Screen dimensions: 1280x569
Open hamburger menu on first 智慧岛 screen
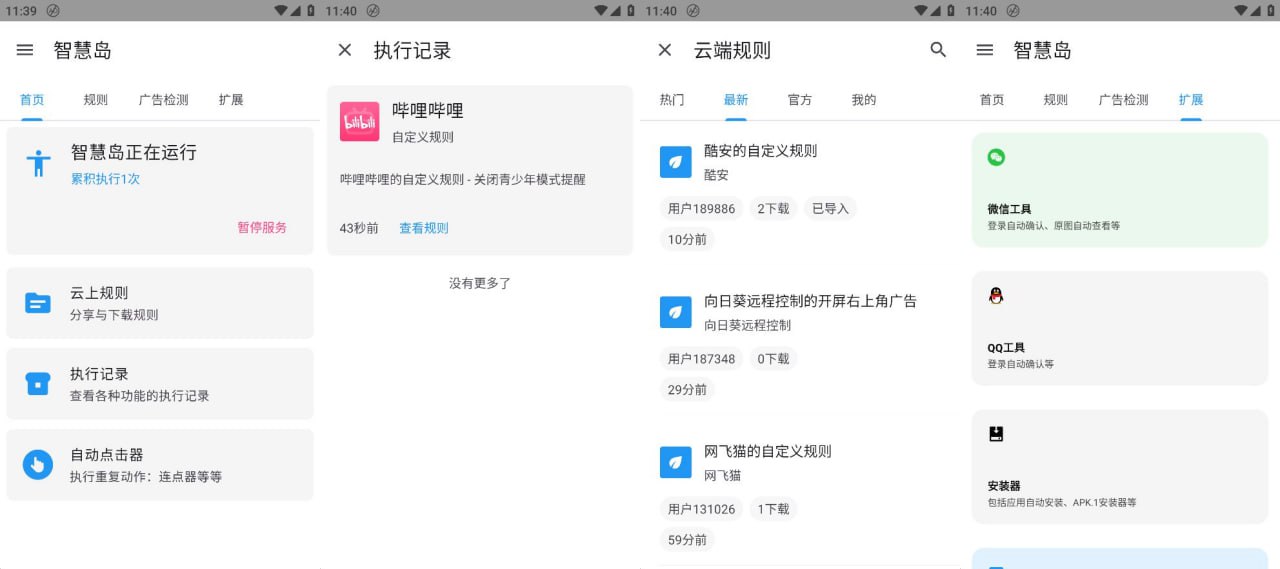(25, 50)
